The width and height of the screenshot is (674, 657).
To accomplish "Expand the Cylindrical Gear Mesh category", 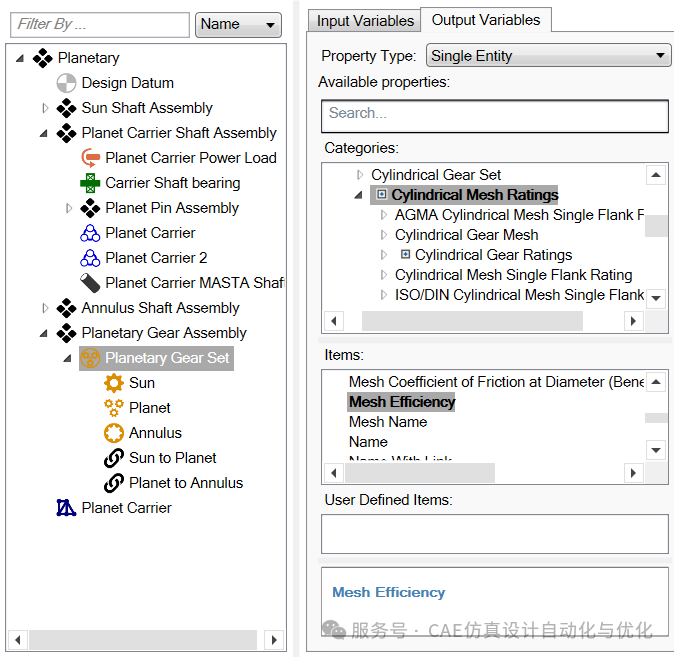I will (383, 235).
